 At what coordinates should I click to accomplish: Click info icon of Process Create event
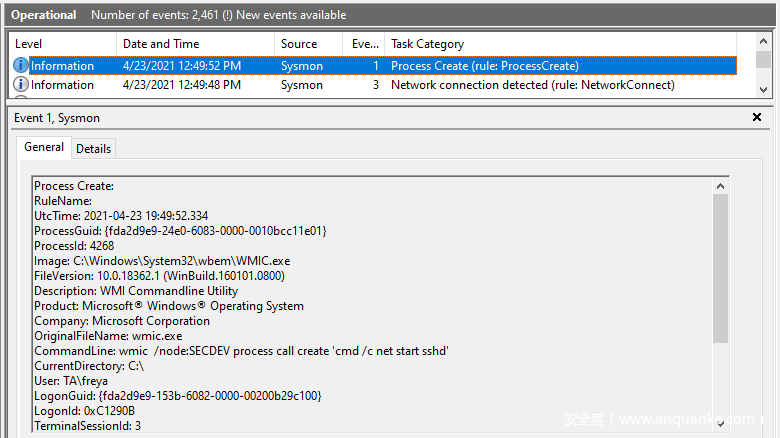click(x=21, y=66)
